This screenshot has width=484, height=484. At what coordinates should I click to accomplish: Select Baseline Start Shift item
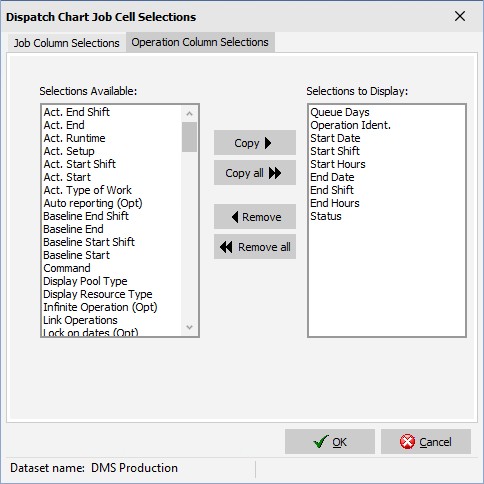tap(89, 242)
